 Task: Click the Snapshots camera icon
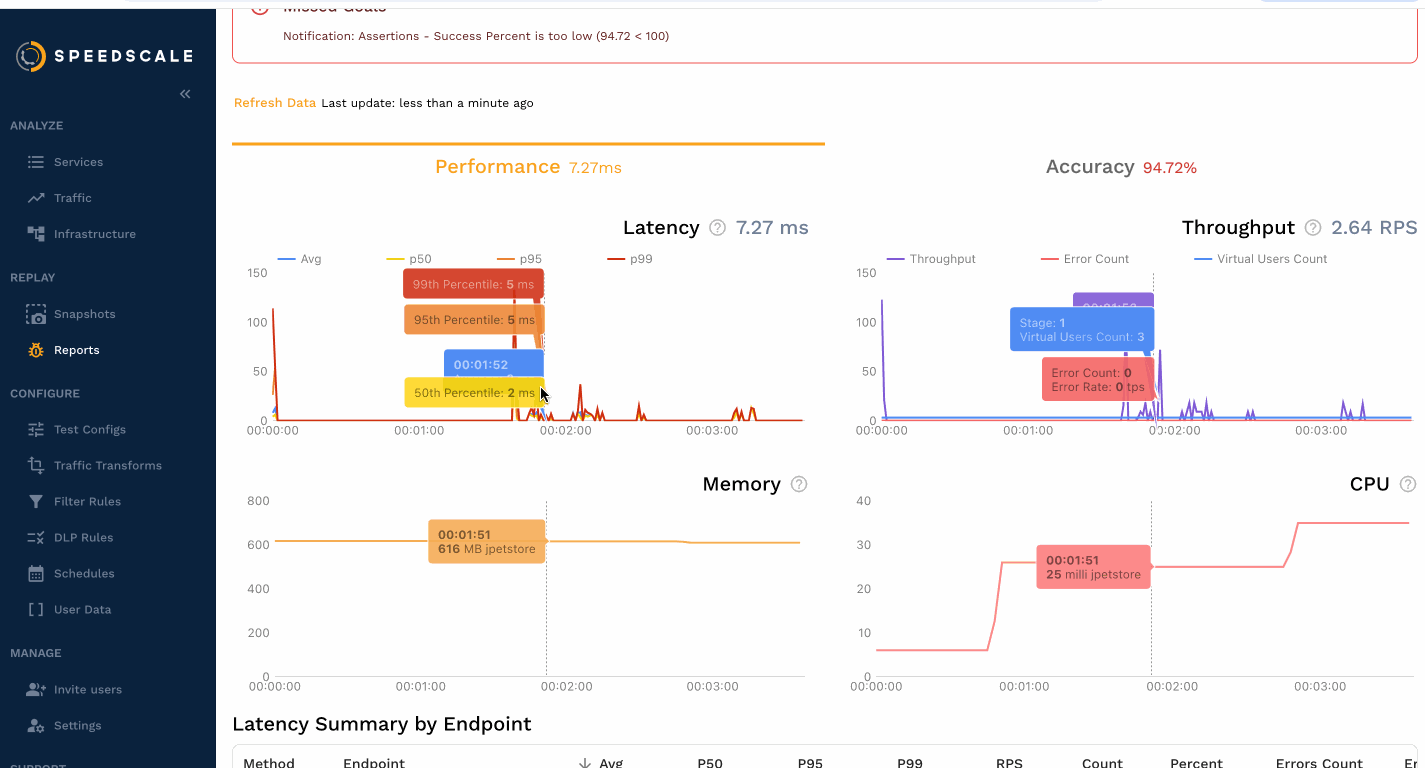tap(36, 314)
